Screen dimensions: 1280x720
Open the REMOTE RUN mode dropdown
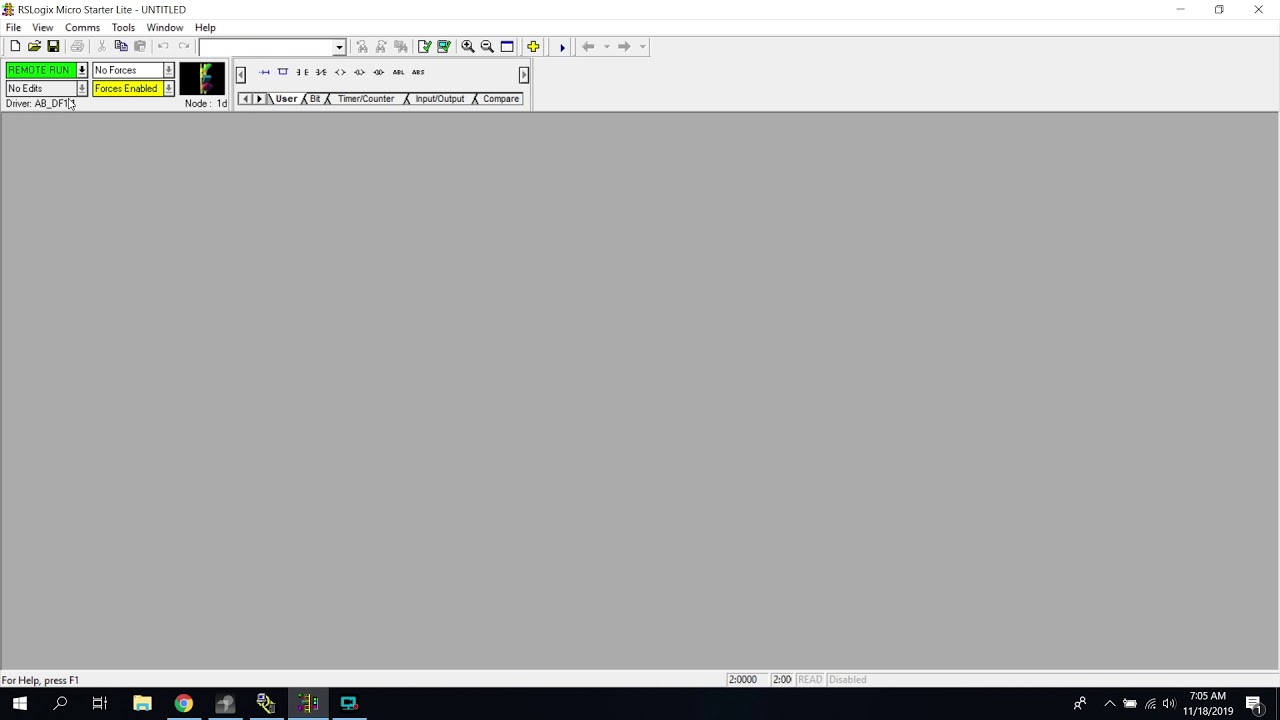(82, 70)
